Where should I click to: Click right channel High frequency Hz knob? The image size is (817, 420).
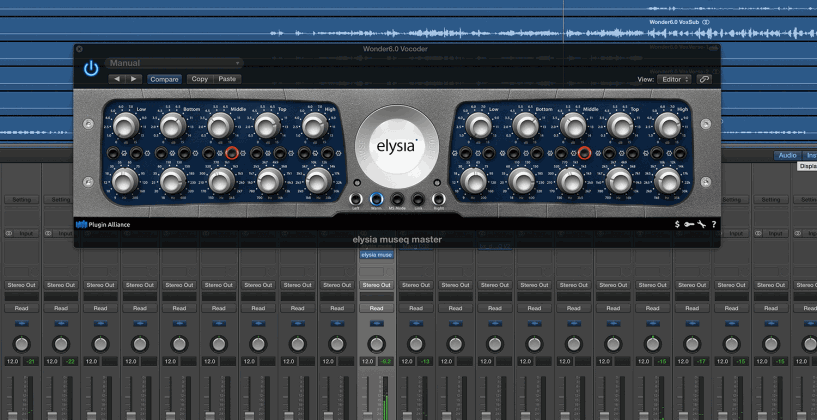[x=667, y=180]
